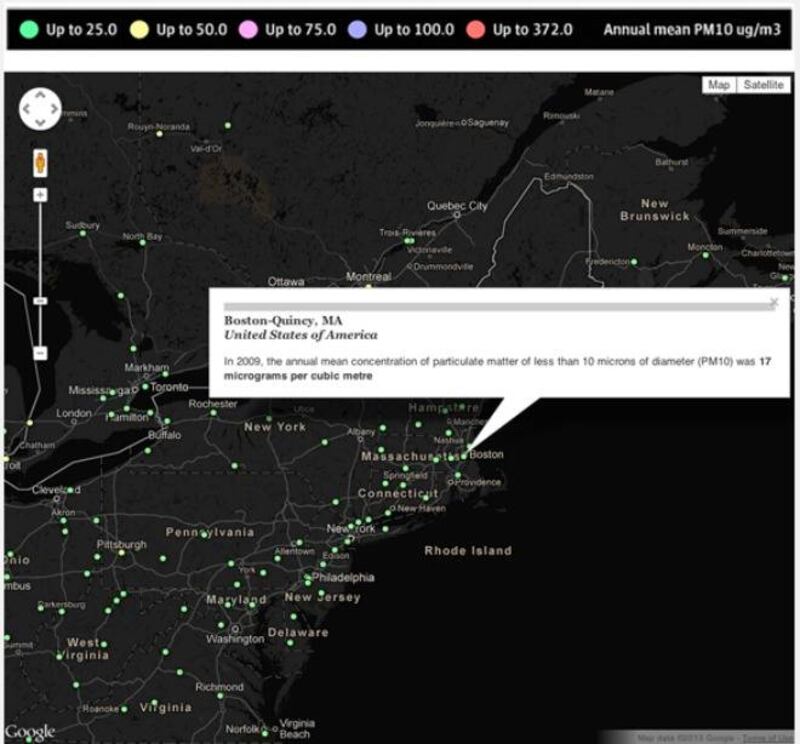Pan the map left with the arrow
The height and width of the screenshot is (744, 800).
click(26, 109)
